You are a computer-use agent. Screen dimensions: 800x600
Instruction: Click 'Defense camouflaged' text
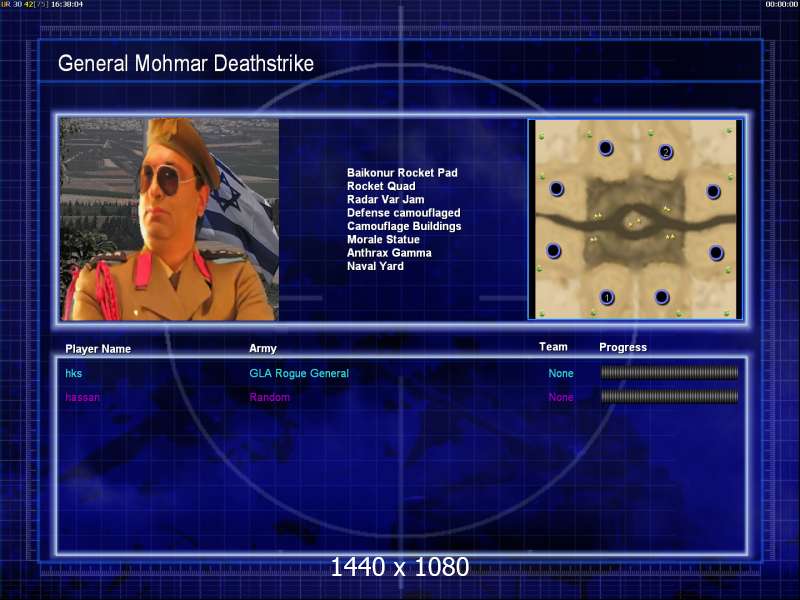point(404,213)
